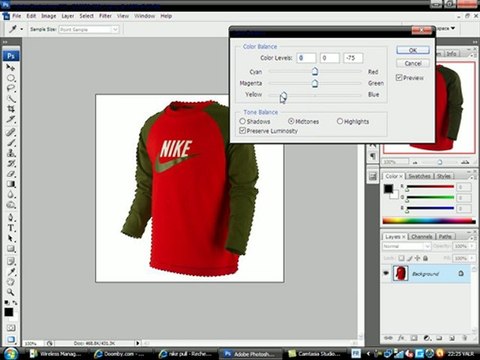The height and width of the screenshot is (360, 480).
Task: Toggle lock position icon
Action: pyautogui.click(x=417, y=258)
